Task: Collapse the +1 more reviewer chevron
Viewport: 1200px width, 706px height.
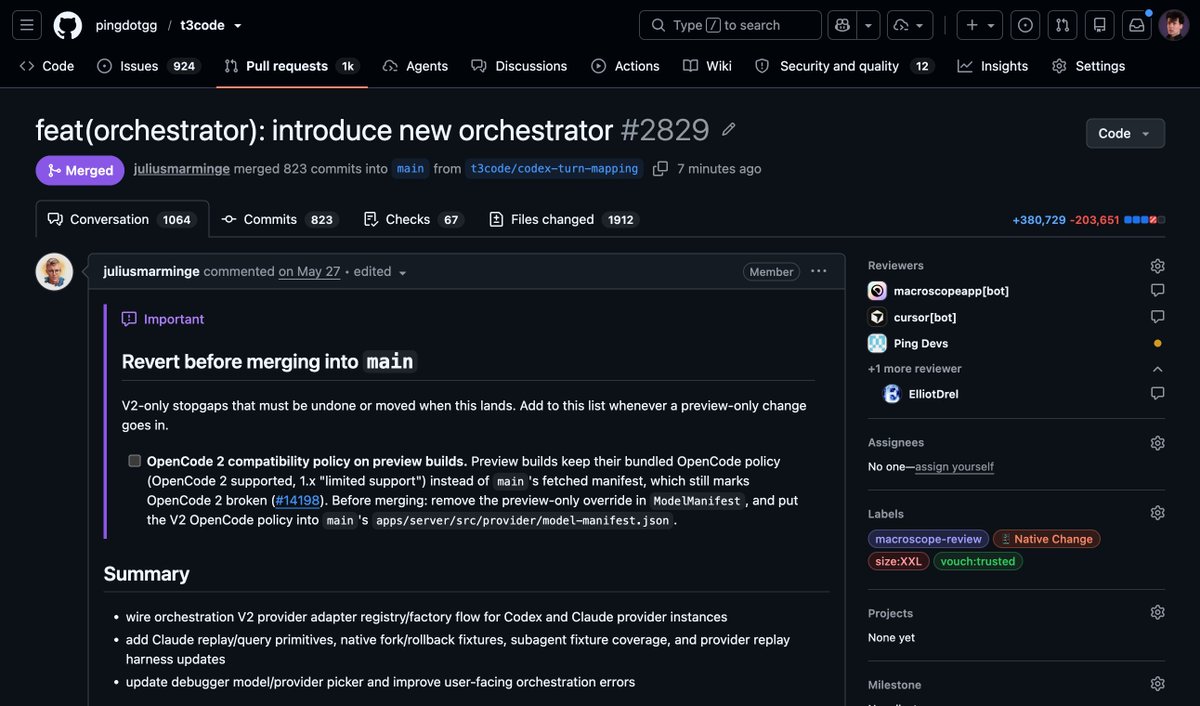Action: coord(1157,369)
